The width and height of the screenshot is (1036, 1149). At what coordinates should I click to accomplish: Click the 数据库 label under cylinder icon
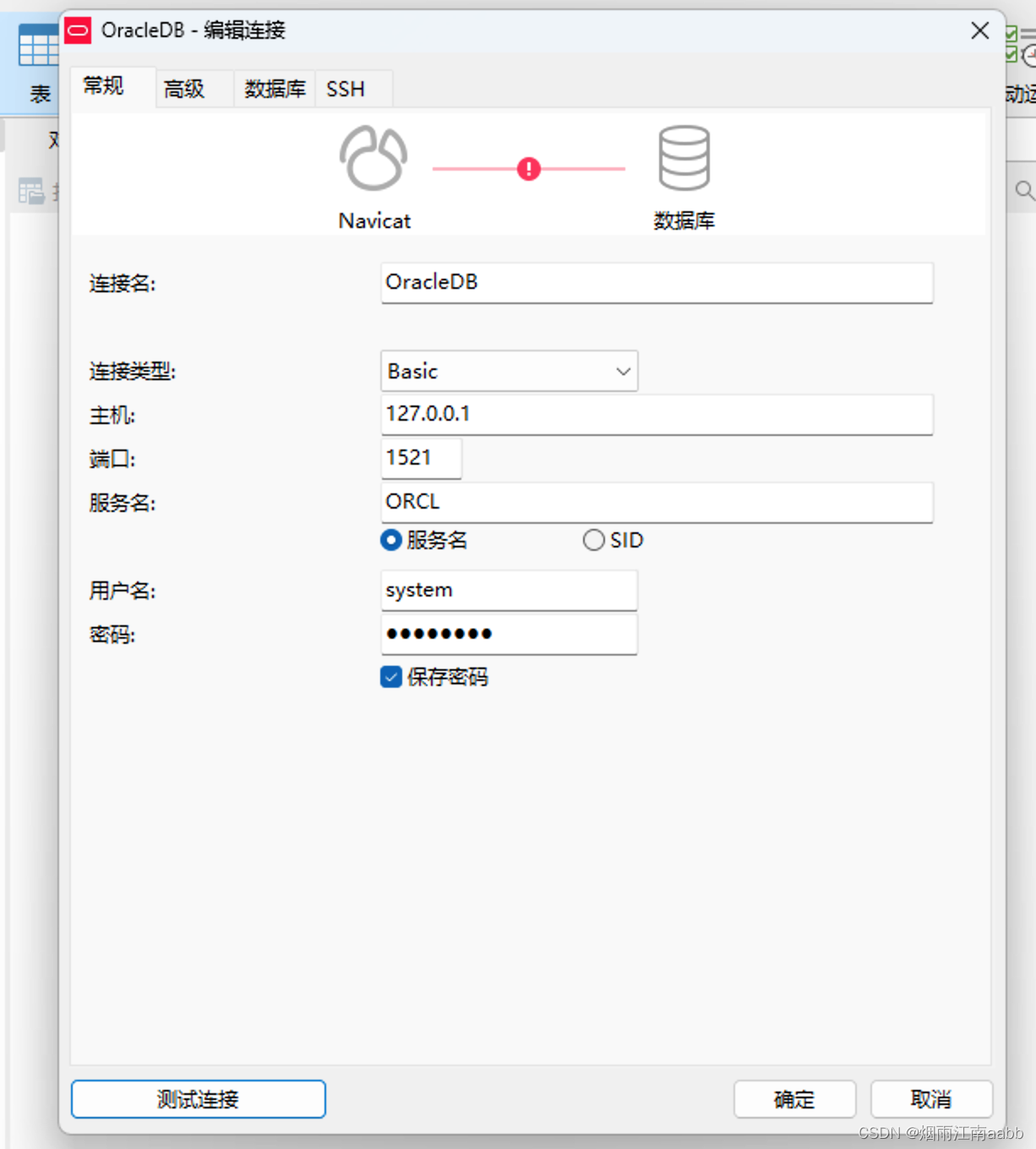tap(684, 221)
